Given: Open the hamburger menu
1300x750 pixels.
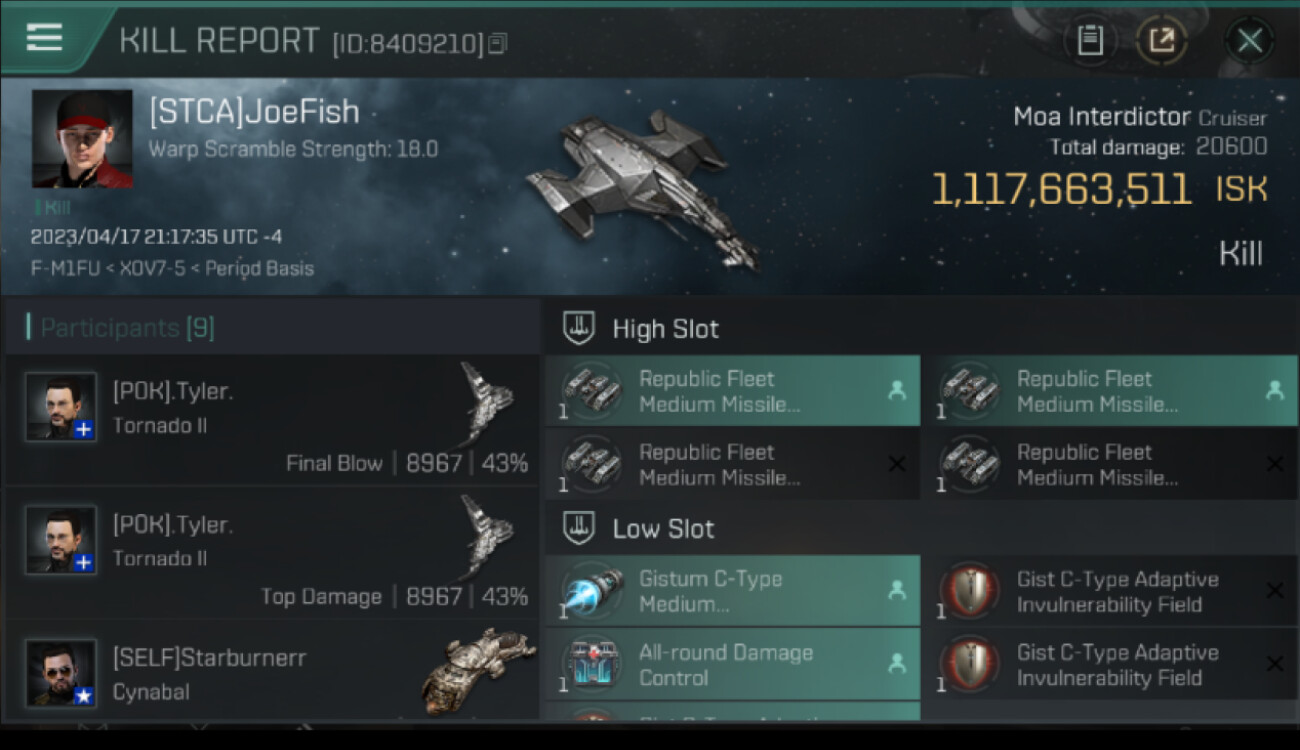Looking at the screenshot, I should [x=44, y=38].
